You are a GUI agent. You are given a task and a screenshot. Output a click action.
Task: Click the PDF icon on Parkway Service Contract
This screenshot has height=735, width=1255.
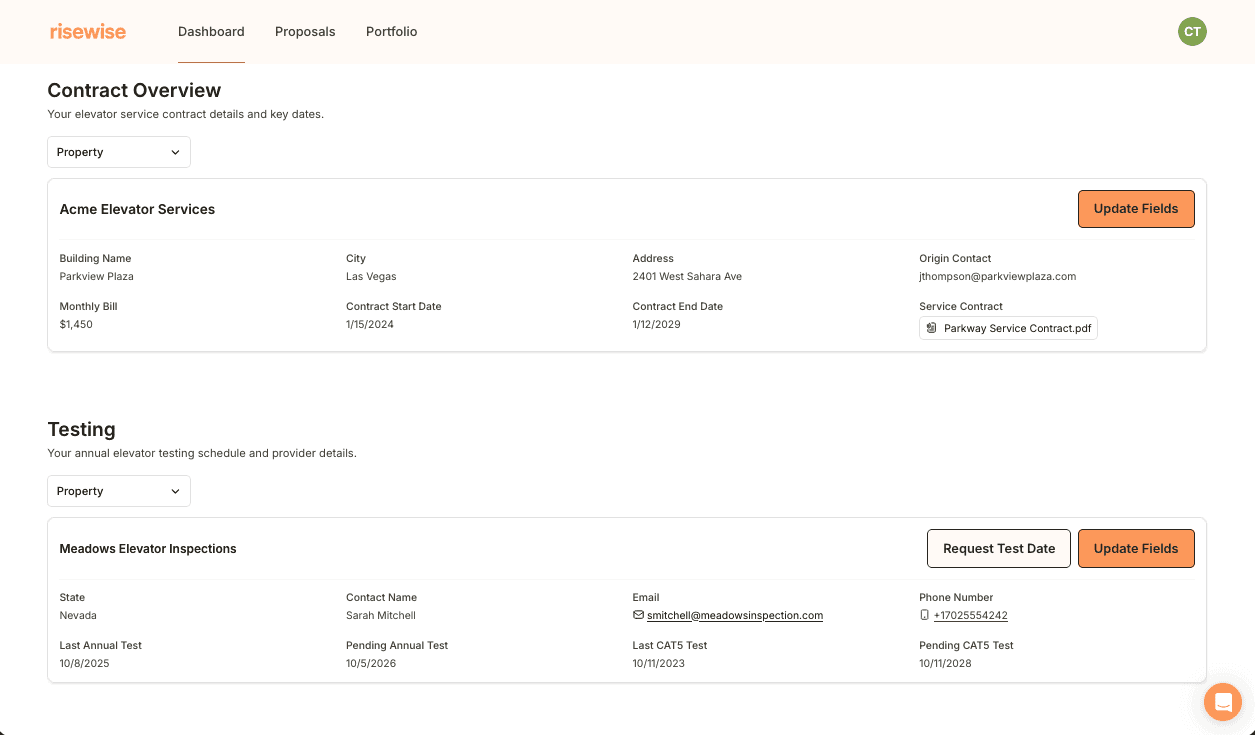[x=932, y=327]
